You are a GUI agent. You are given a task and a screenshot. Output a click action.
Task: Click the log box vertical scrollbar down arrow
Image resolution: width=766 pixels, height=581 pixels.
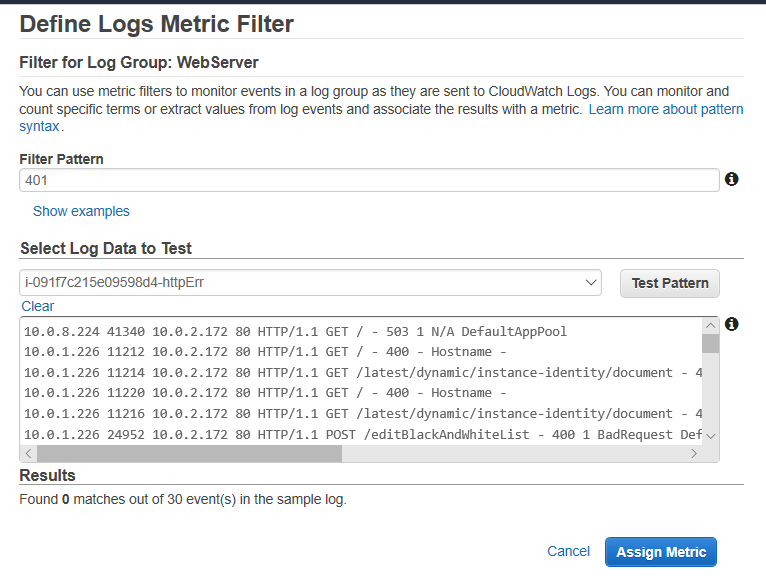(710, 436)
